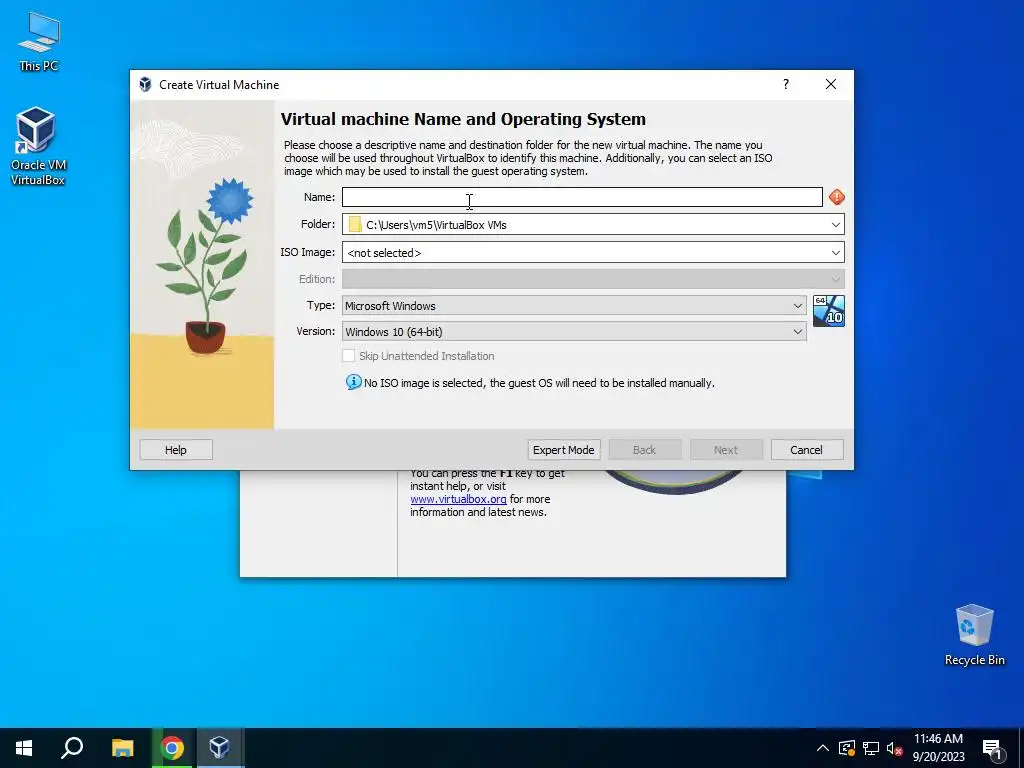Toggle Skip Unattended Installation checkbox
The width and height of the screenshot is (1024, 768).
349,356
